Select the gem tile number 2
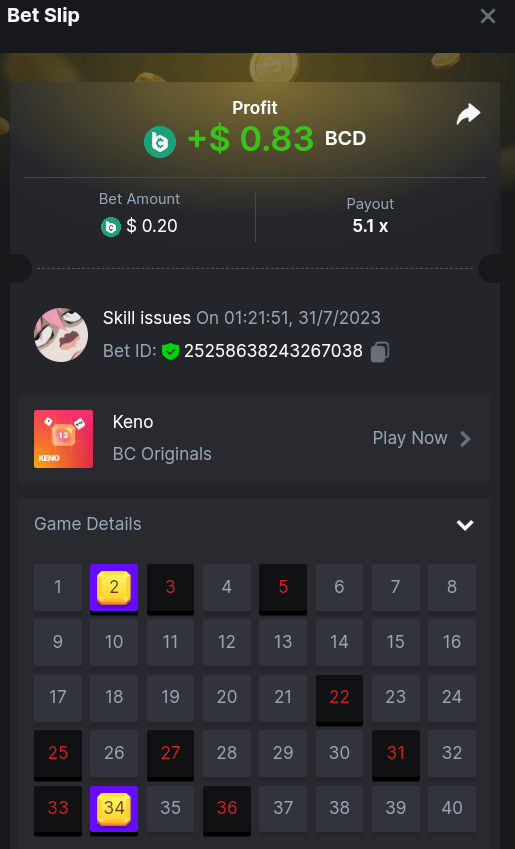 114,589
